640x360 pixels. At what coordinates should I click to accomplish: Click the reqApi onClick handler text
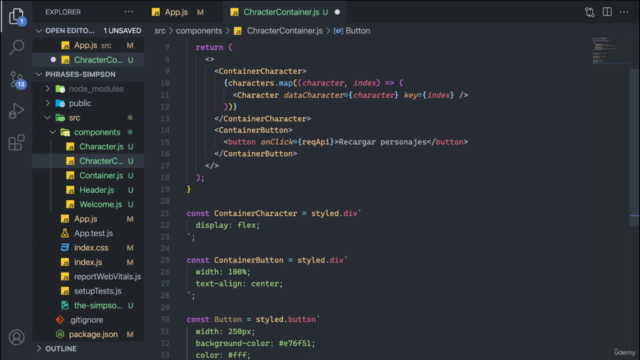pos(316,142)
